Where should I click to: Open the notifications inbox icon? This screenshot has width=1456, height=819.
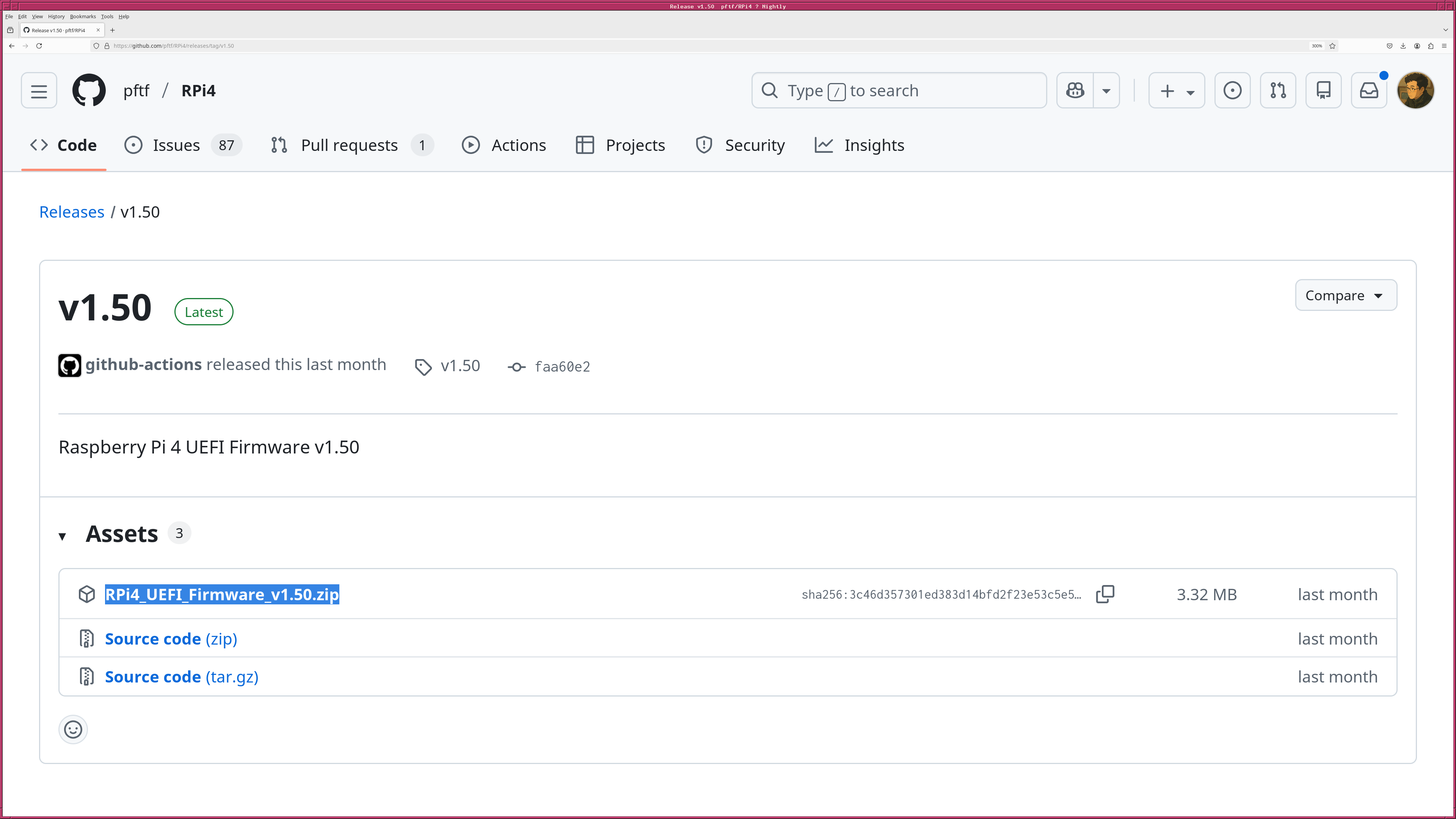pyautogui.click(x=1368, y=91)
